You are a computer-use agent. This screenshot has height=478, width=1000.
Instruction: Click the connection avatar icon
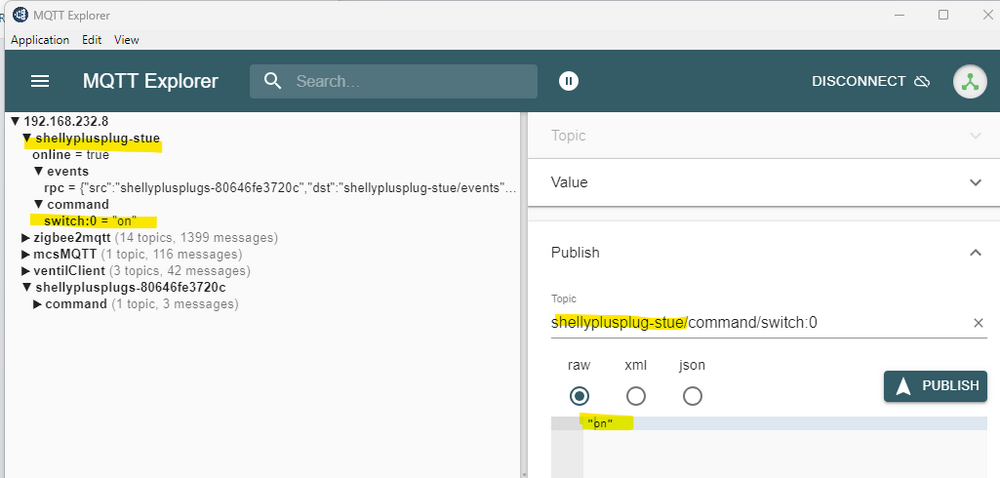click(969, 81)
